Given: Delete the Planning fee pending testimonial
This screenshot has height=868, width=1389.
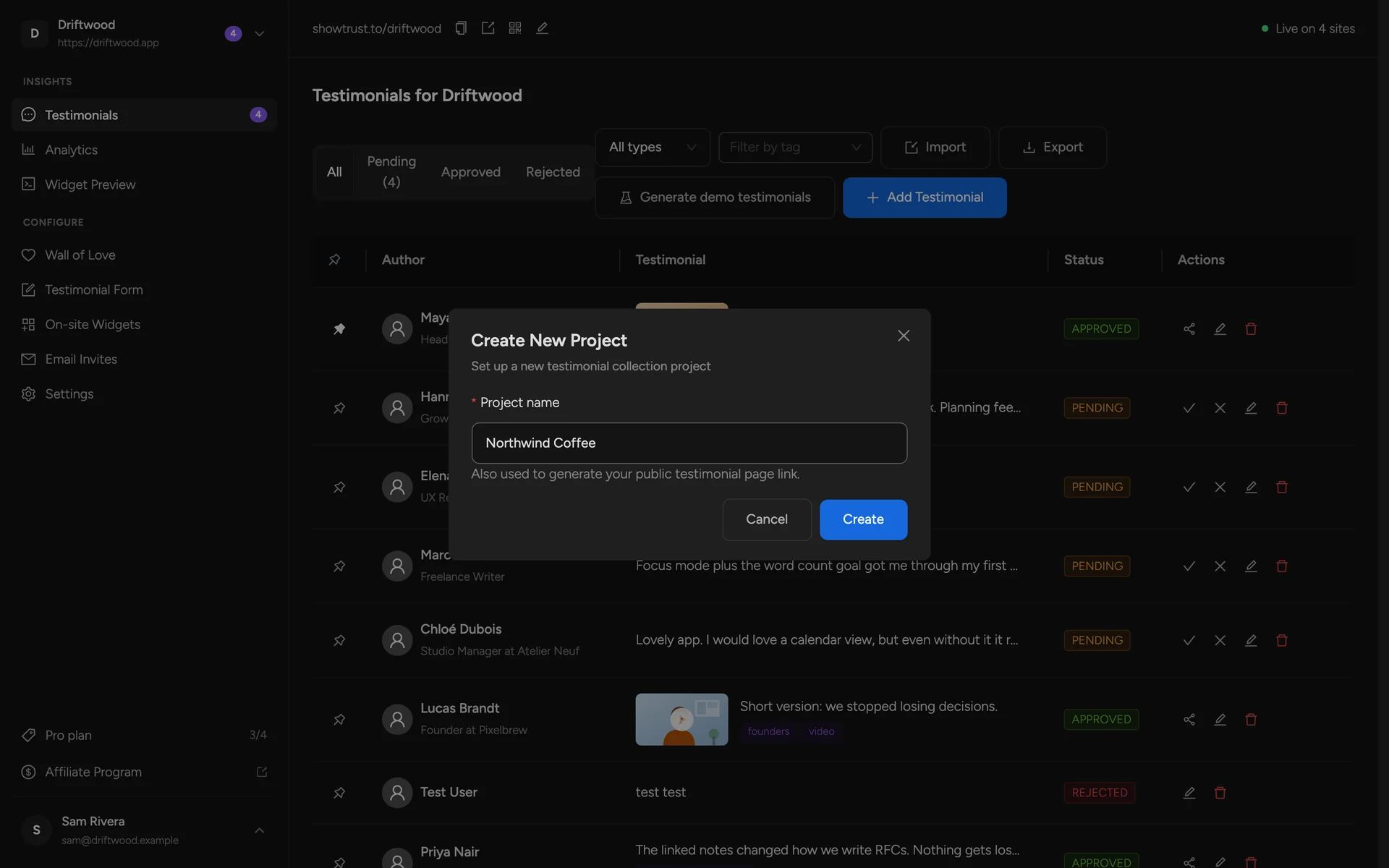Looking at the screenshot, I should pyautogui.click(x=1282, y=408).
